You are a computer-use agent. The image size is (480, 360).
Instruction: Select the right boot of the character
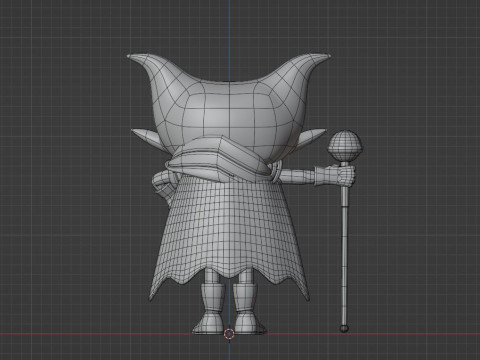(248, 308)
